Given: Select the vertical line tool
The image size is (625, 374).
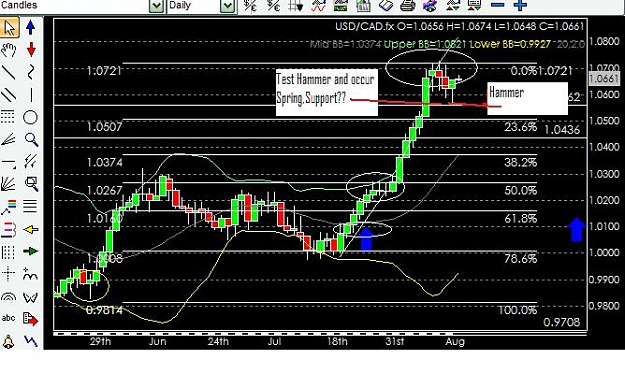Looking at the screenshot, I should pyautogui.click(x=31, y=95).
